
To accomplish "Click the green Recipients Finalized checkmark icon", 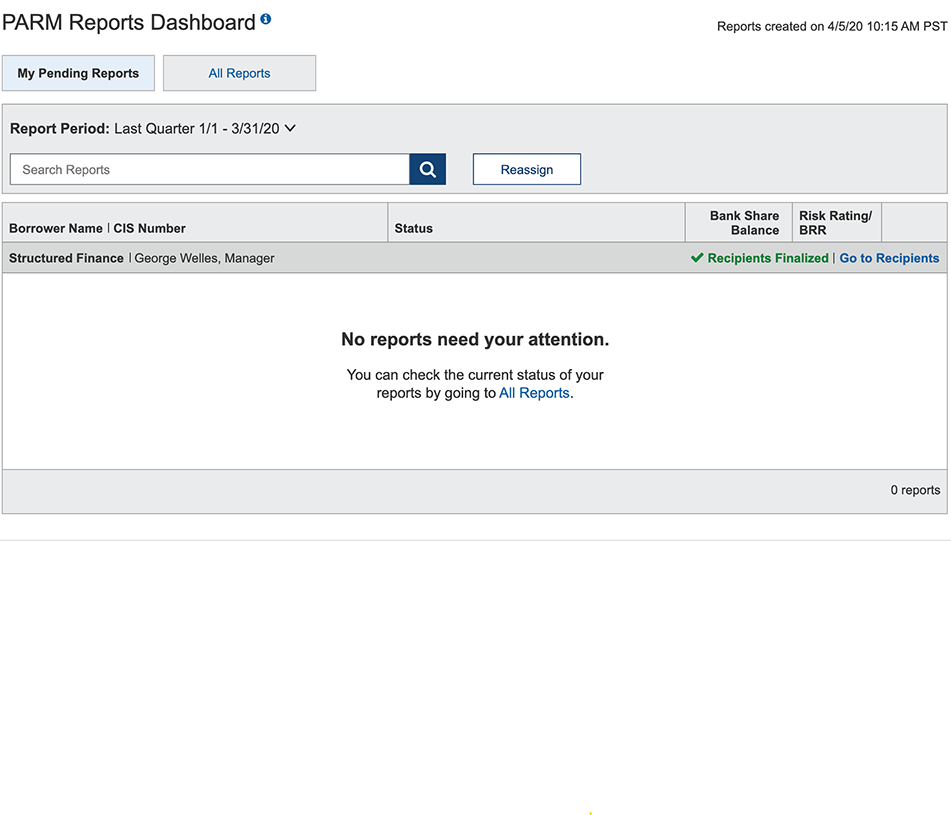I will 697,258.
